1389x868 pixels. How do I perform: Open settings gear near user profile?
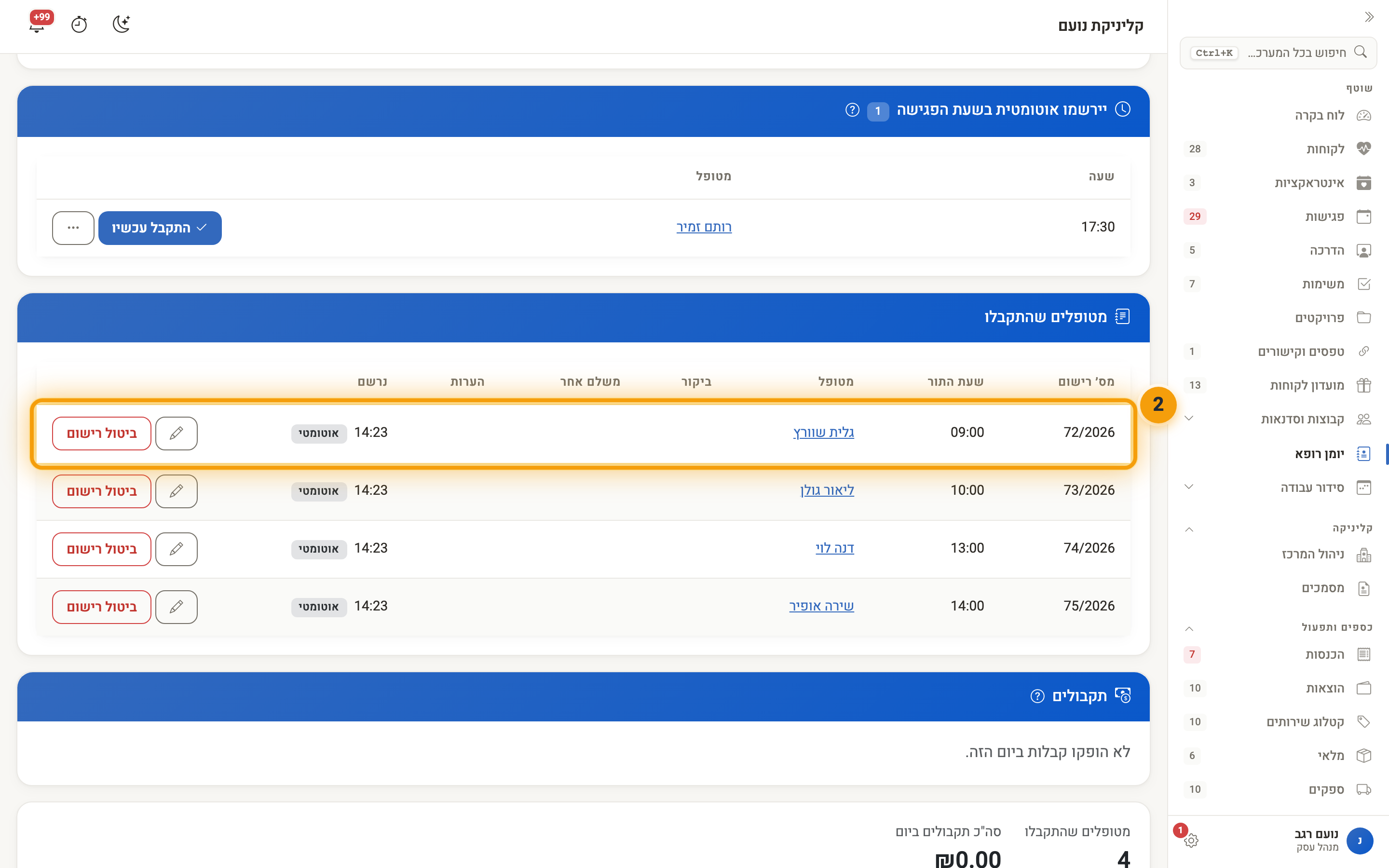pyautogui.click(x=1191, y=841)
